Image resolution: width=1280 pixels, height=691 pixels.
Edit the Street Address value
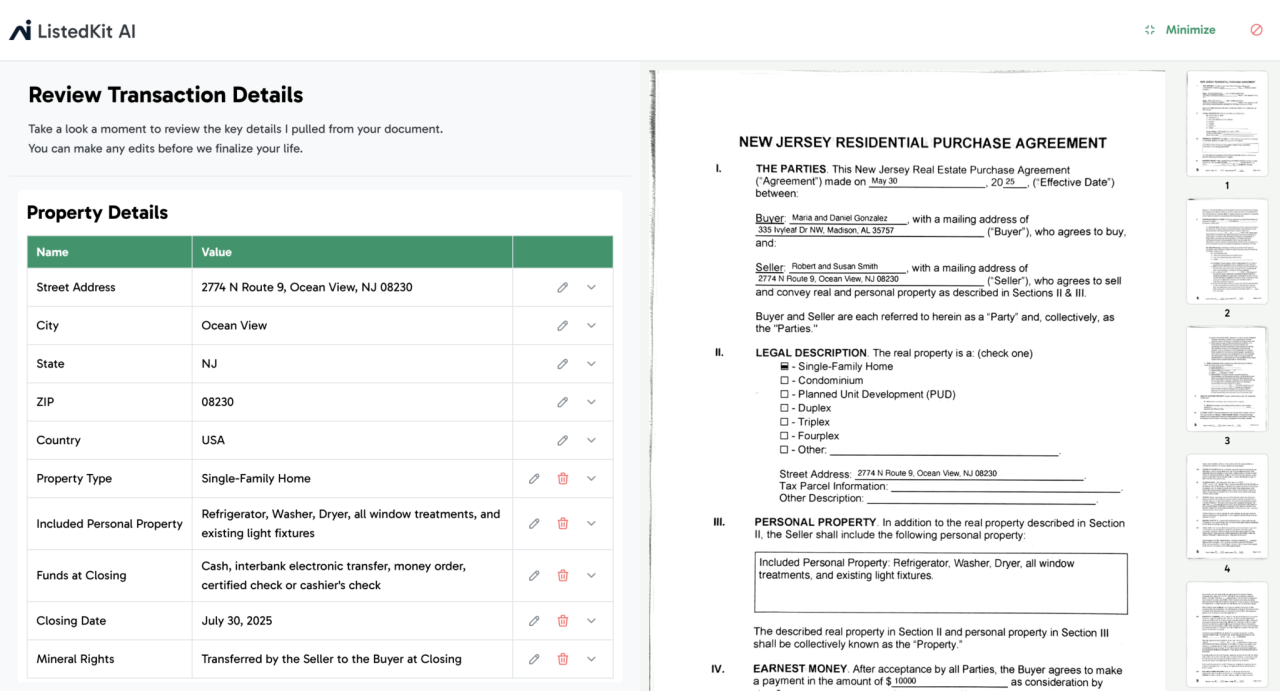pyautogui.click(x=562, y=287)
